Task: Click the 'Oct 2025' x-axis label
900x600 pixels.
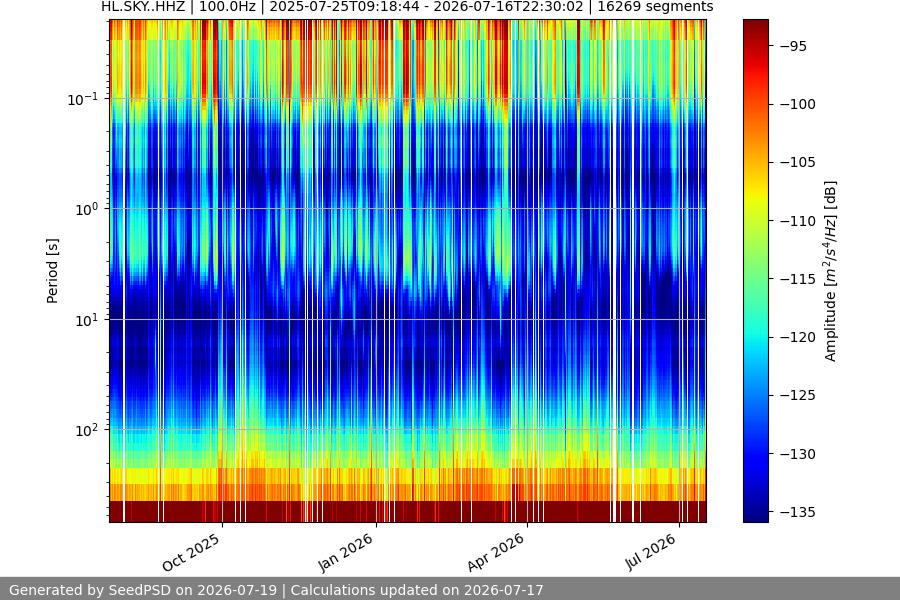Action: click(191, 552)
